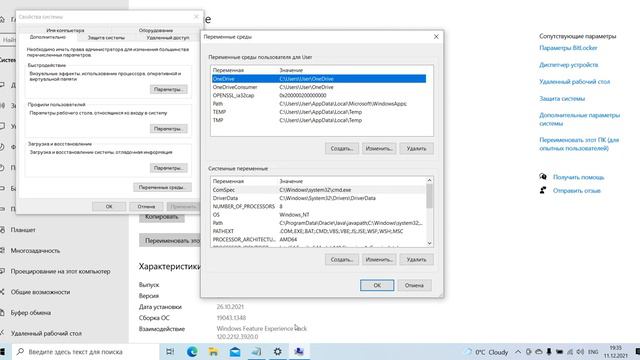Viewport: 640px width, 360px height.
Task: Click the taskbar search box
Action: [85, 351]
